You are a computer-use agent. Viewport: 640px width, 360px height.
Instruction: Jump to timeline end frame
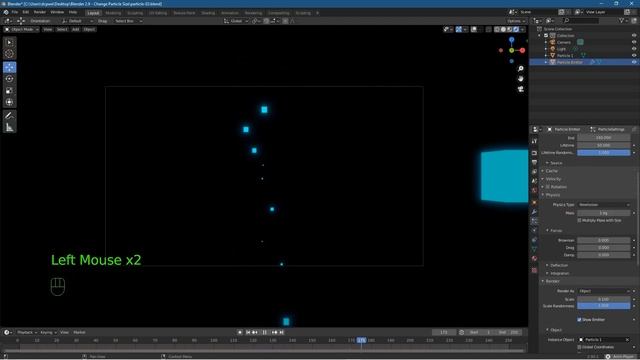pos(282,332)
